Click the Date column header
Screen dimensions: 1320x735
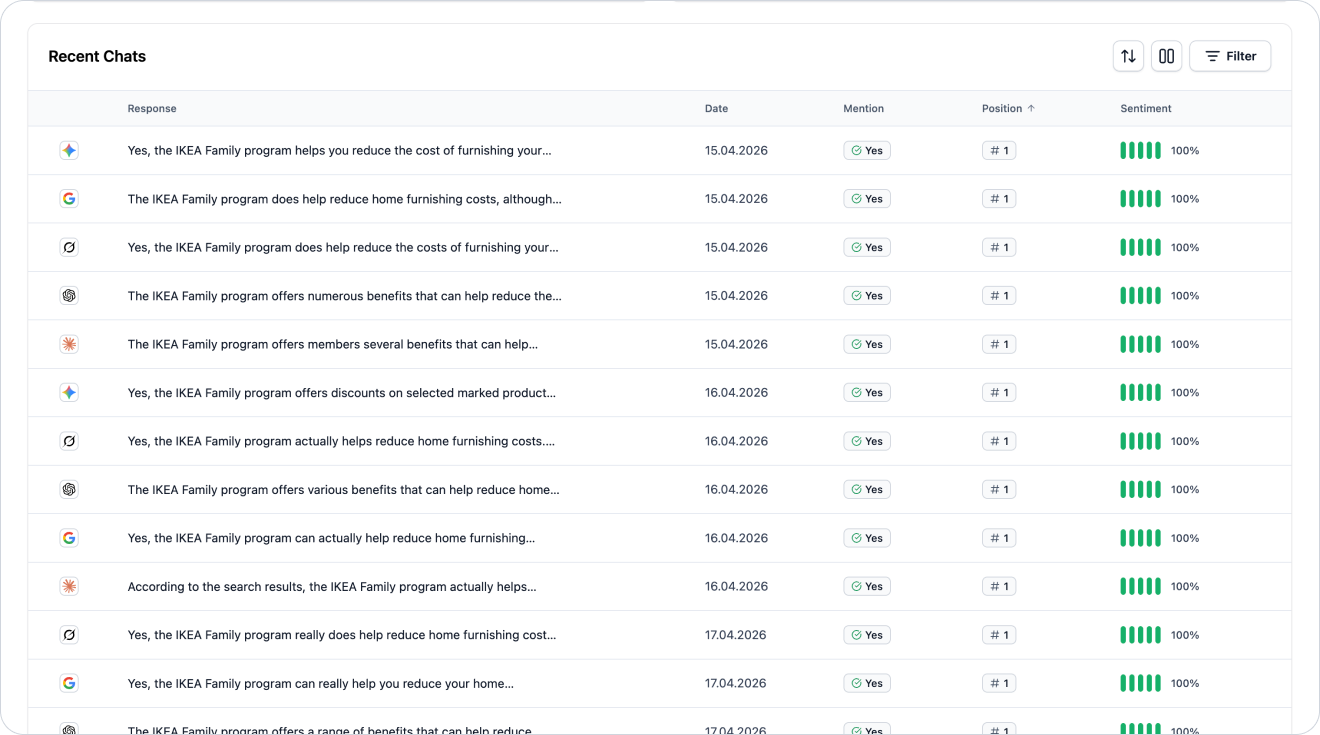pyautogui.click(x=716, y=108)
